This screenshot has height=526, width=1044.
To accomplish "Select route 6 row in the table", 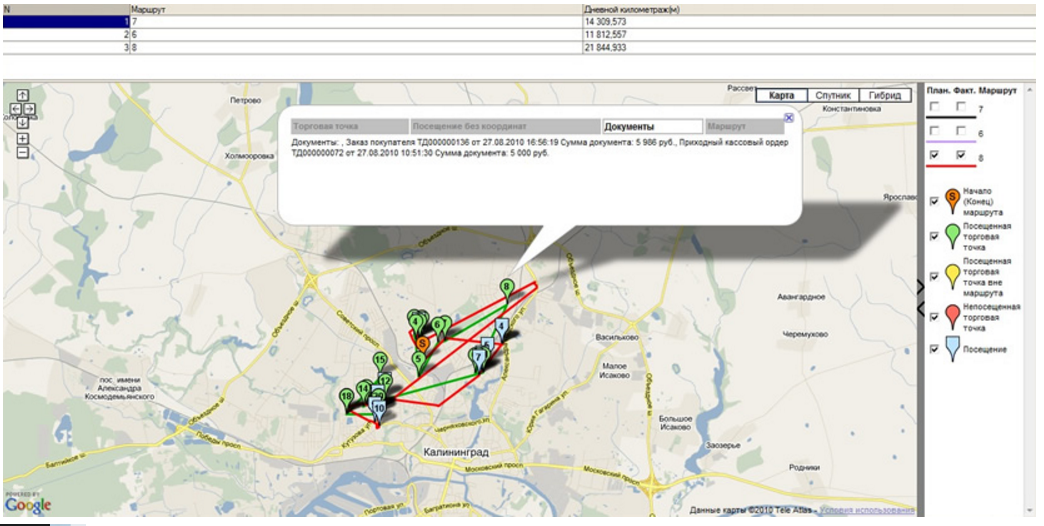I will pyautogui.click(x=300, y=34).
